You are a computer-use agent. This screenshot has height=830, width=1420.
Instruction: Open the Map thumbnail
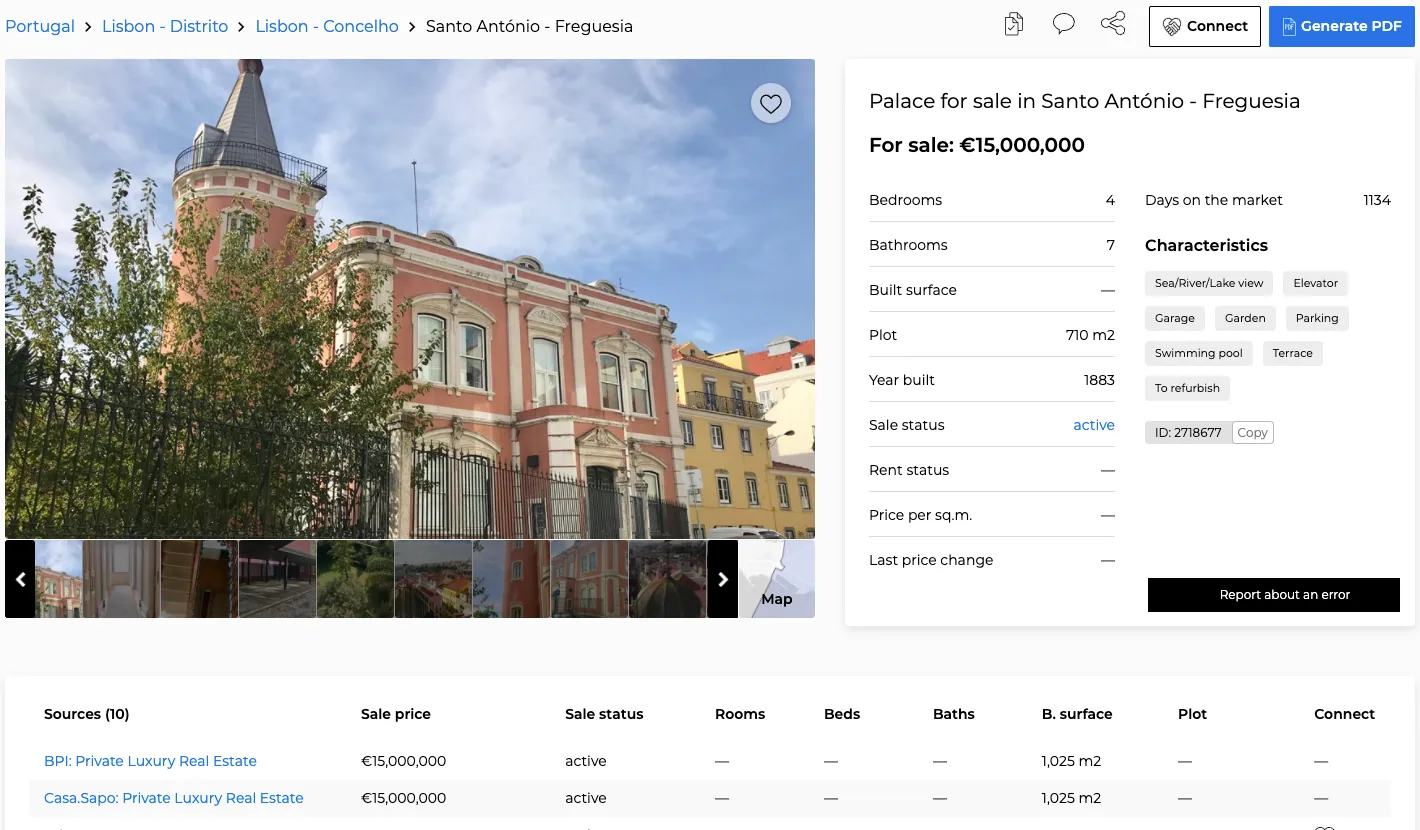777,579
